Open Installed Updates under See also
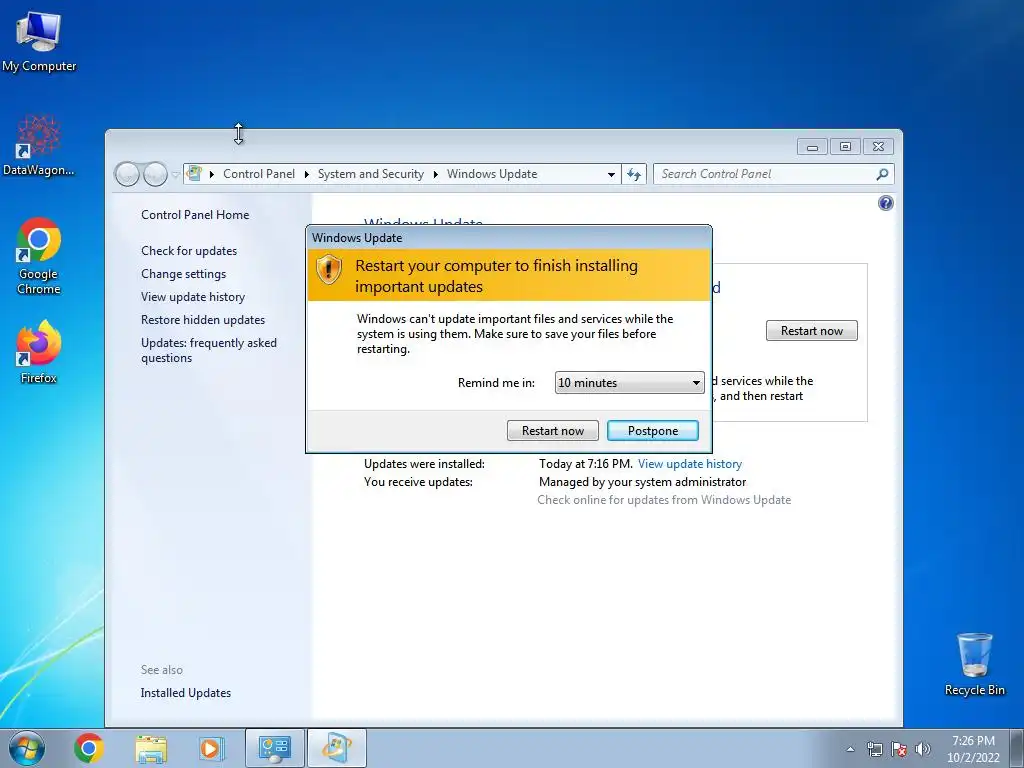 185,693
